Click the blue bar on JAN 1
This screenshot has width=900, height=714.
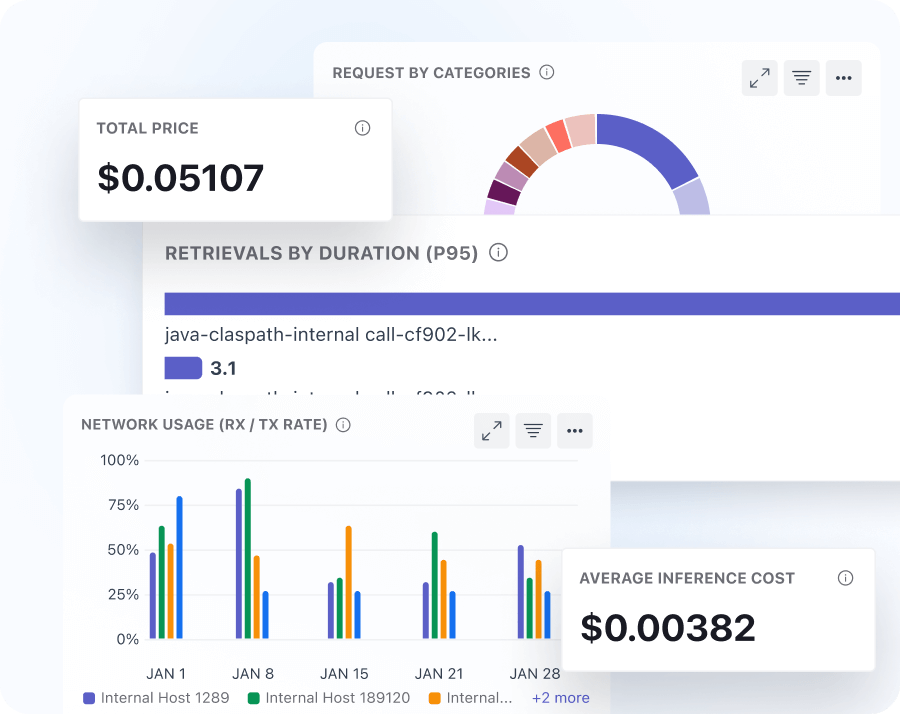pyautogui.click(x=180, y=568)
